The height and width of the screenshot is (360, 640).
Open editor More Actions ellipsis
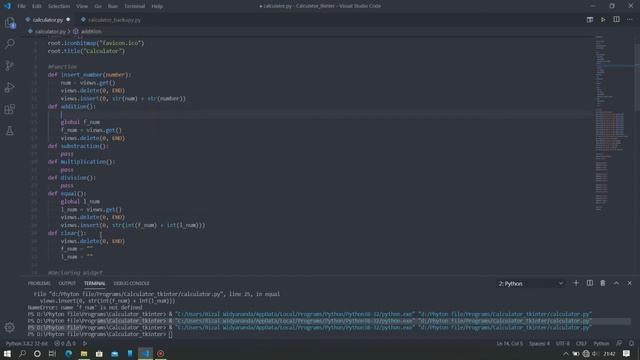(629, 20)
